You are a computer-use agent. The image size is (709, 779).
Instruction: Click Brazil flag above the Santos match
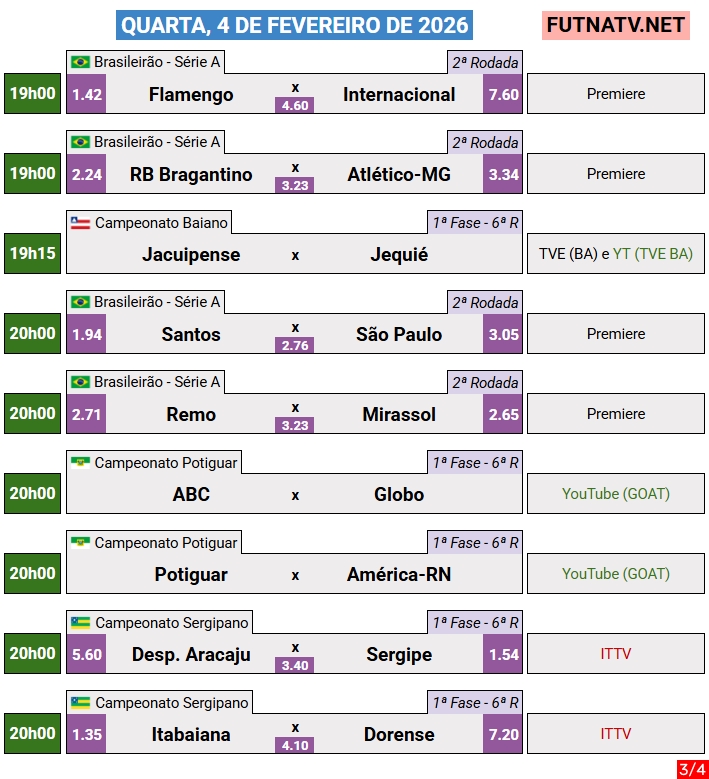point(80,303)
